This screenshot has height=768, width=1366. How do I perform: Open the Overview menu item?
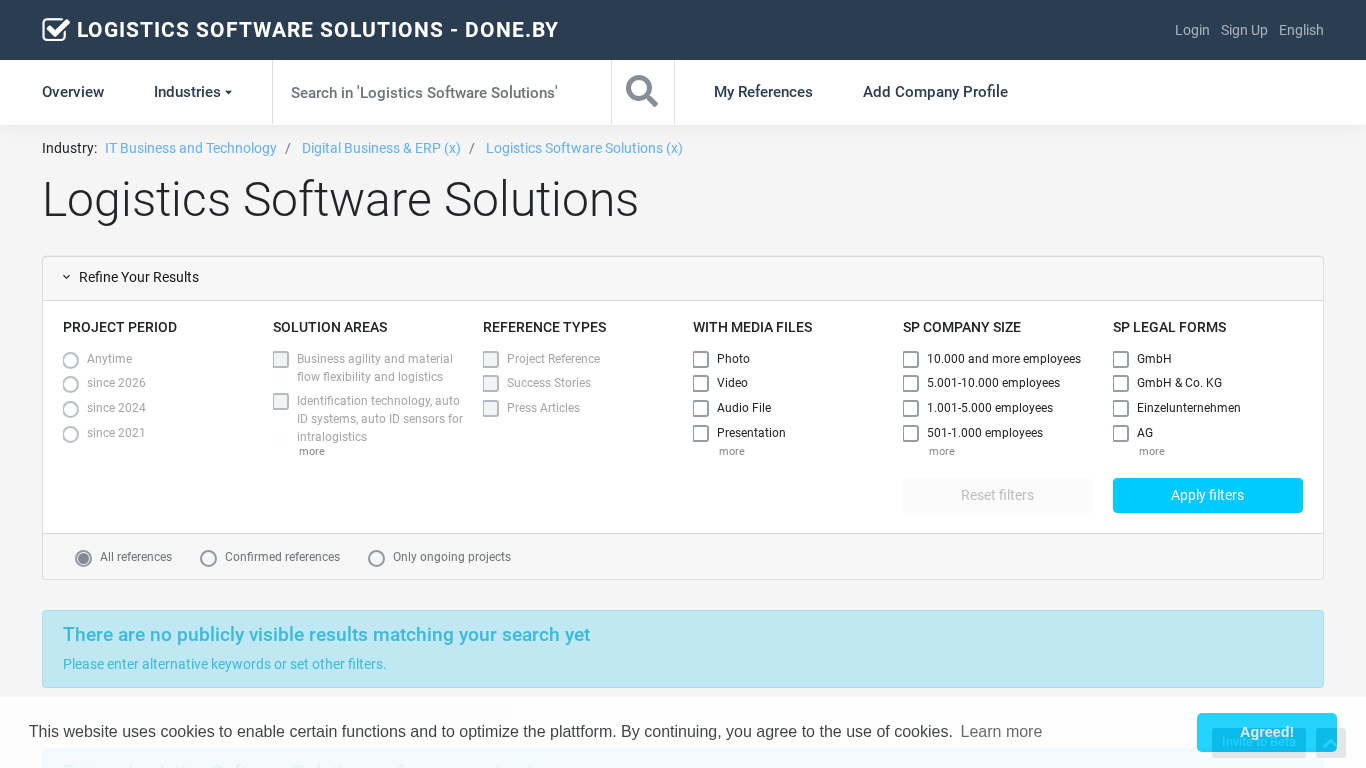[x=73, y=92]
